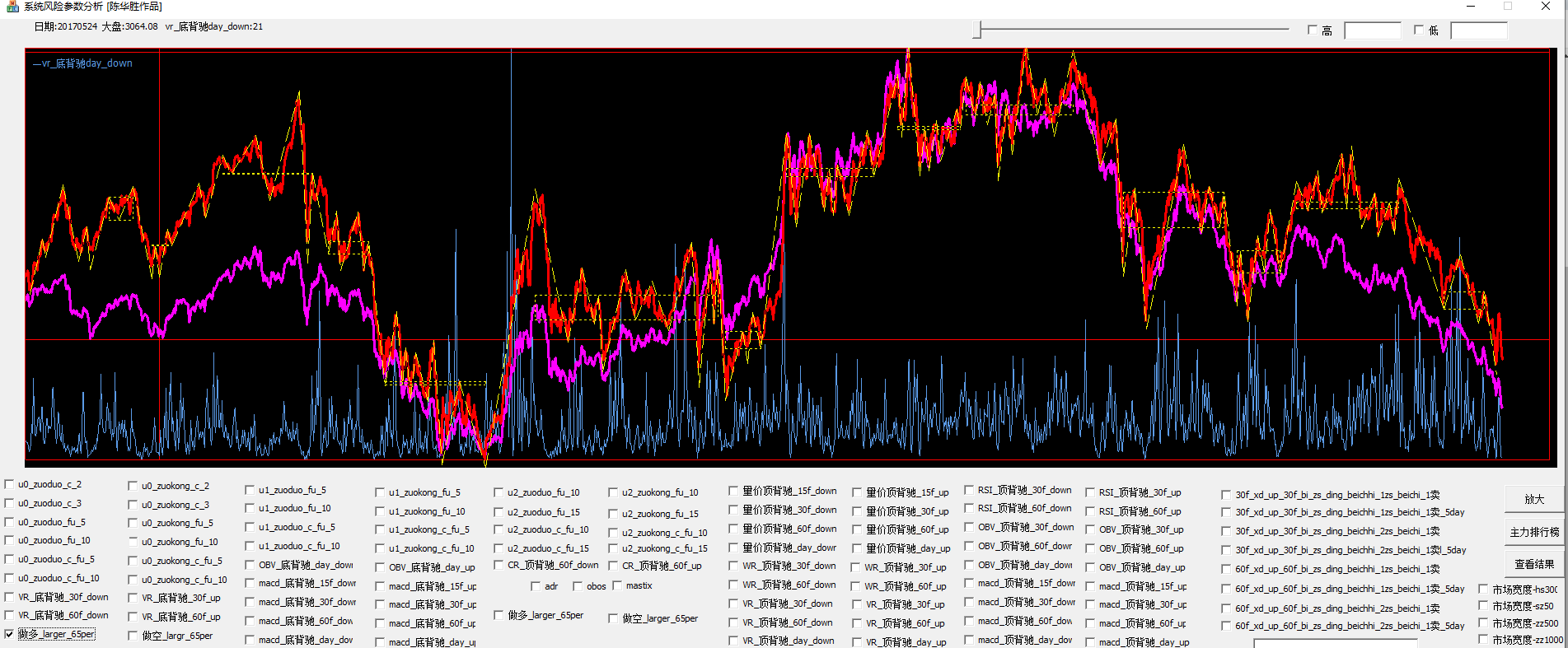This screenshot has height=648, width=1568.
Task: Enable the 做空_largr_65per checkbox
Action: (x=133, y=636)
